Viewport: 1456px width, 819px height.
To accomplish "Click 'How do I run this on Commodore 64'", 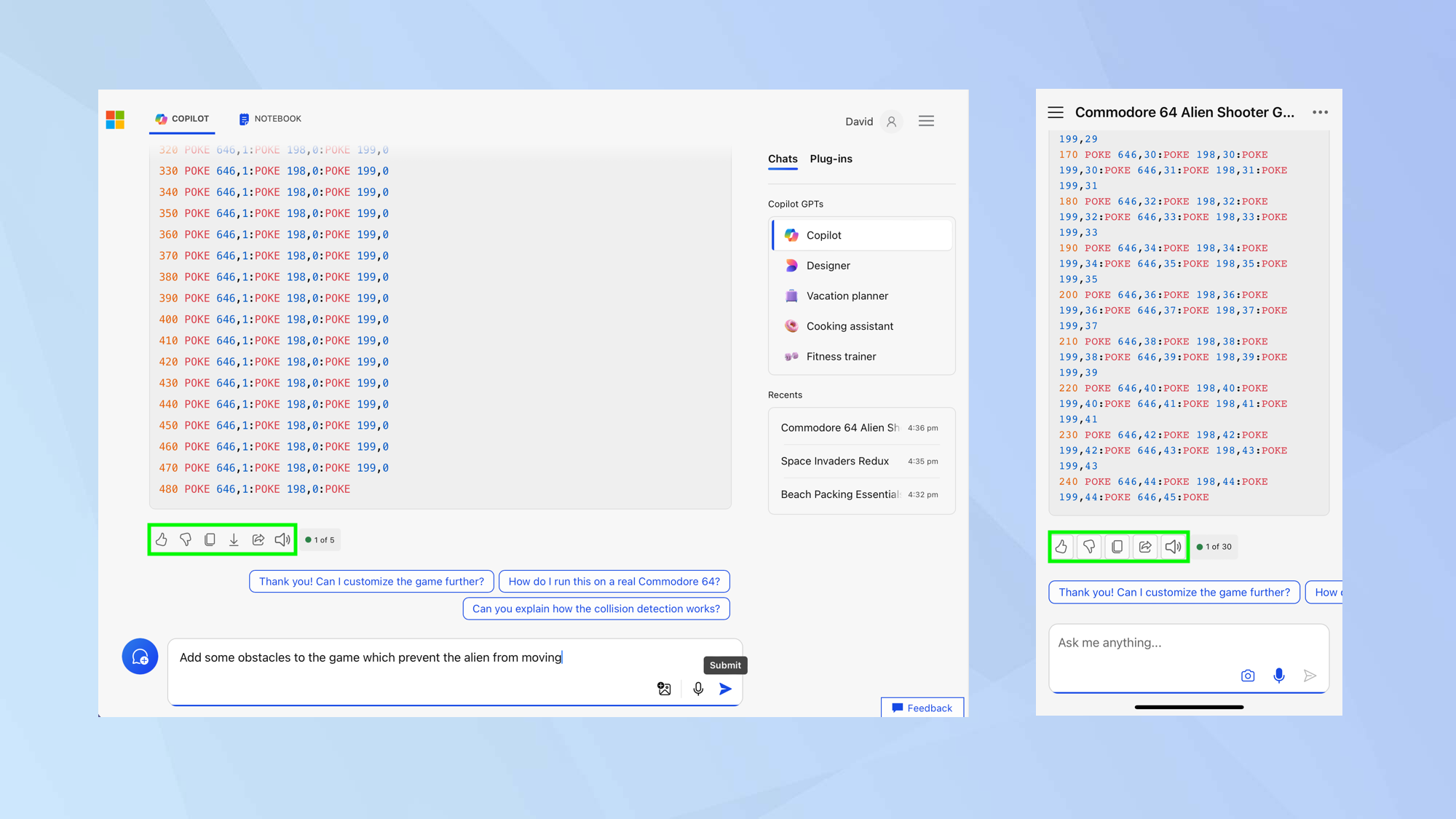I will 614,581.
